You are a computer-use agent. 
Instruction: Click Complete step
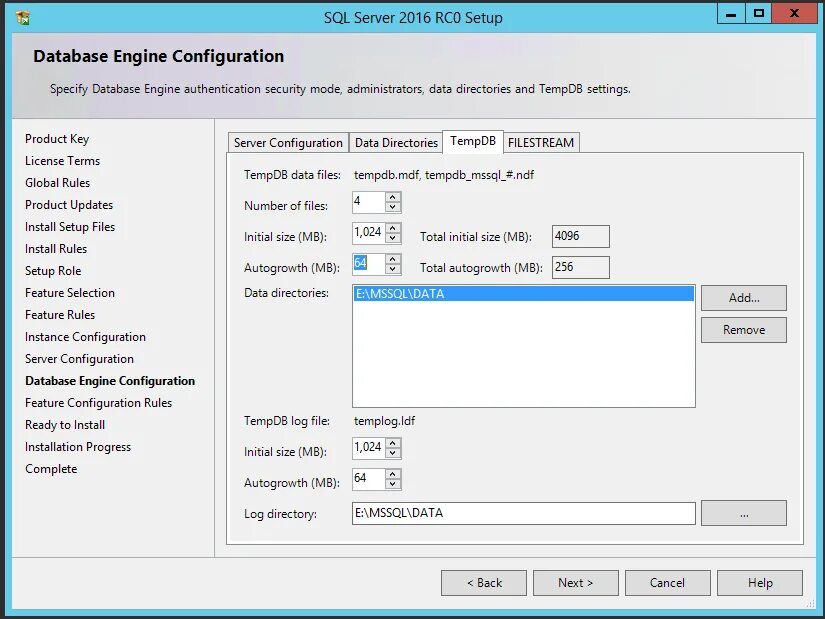point(51,469)
